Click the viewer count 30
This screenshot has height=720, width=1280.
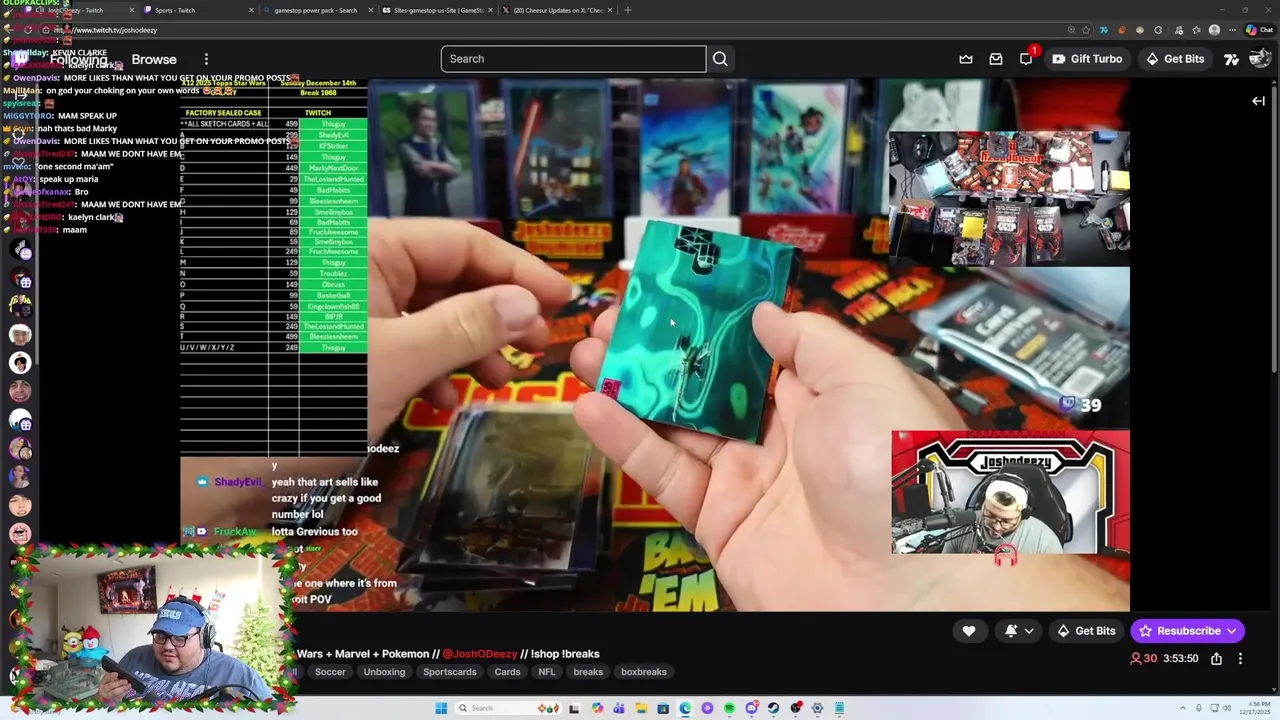[1143, 659]
